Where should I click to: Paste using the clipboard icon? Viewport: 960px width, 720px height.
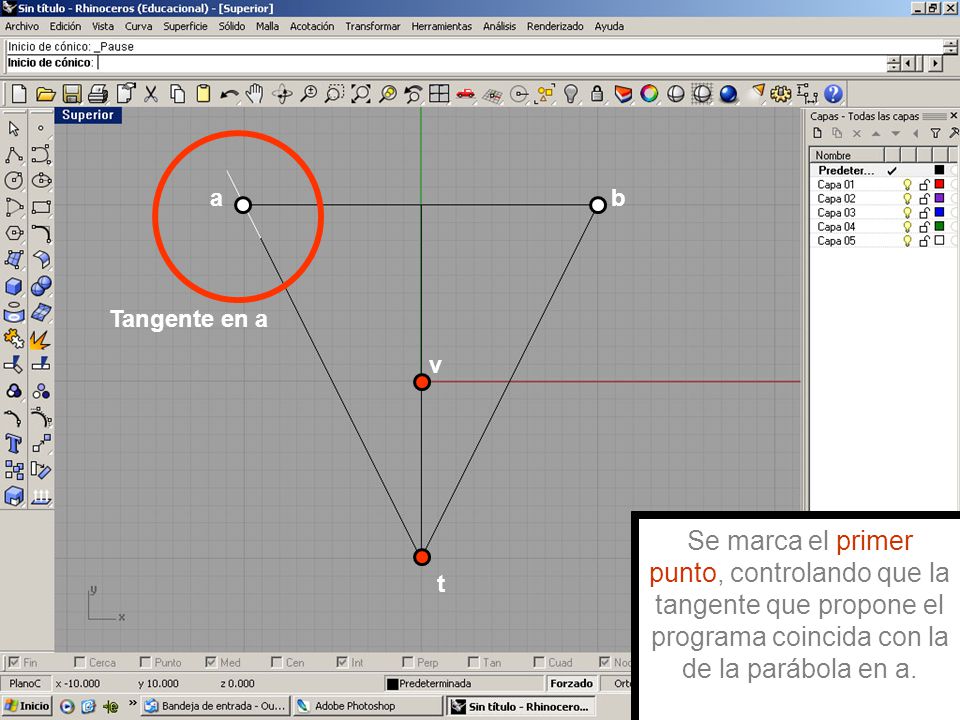(x=203, y=94)
